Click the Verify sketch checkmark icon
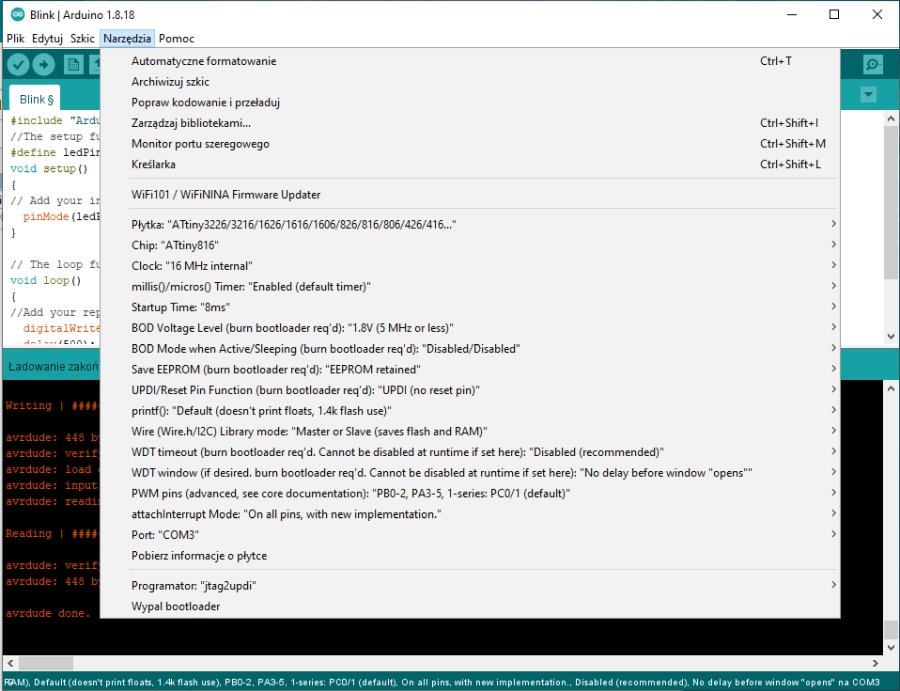The height and width of the screenshot is (691, 900). [18, 64]
